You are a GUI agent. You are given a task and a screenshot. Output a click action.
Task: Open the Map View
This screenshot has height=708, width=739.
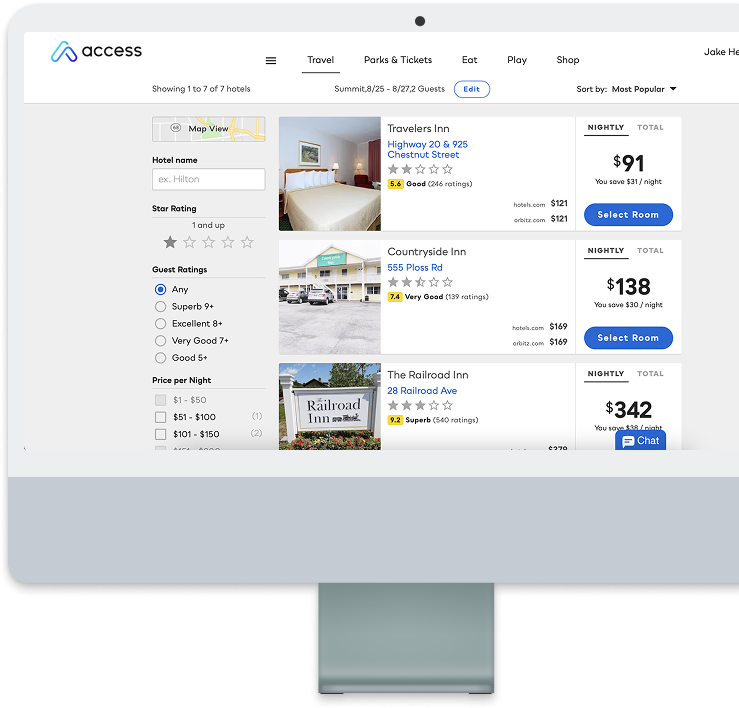coord(208,129)
